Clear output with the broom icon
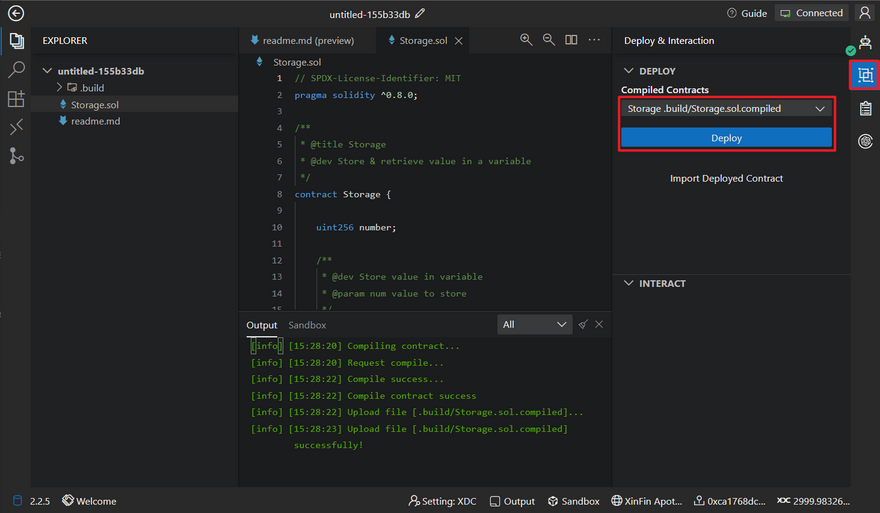880x513 pixels. tap(583, 324)
